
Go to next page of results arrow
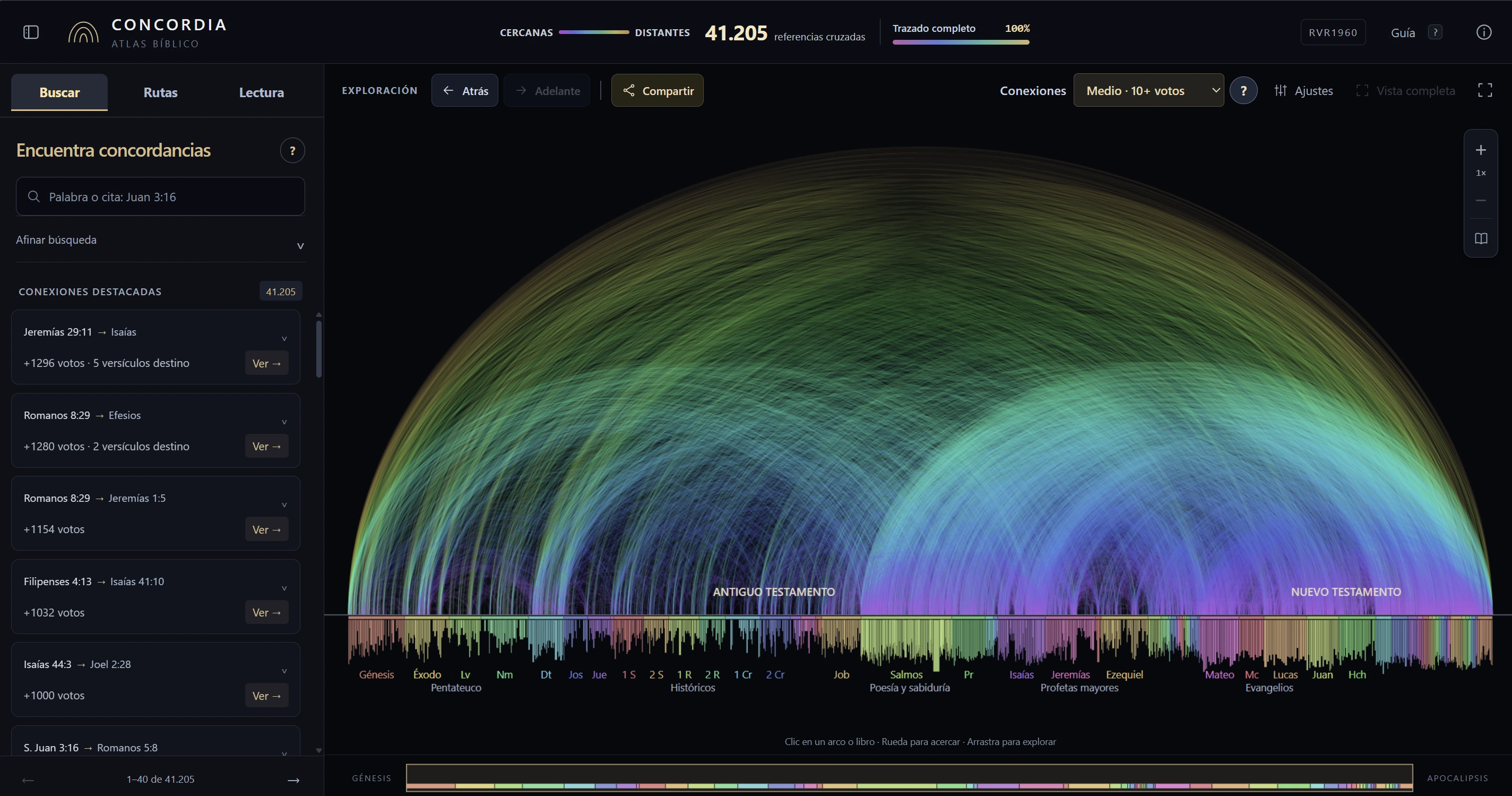click(x=293, y=780)
